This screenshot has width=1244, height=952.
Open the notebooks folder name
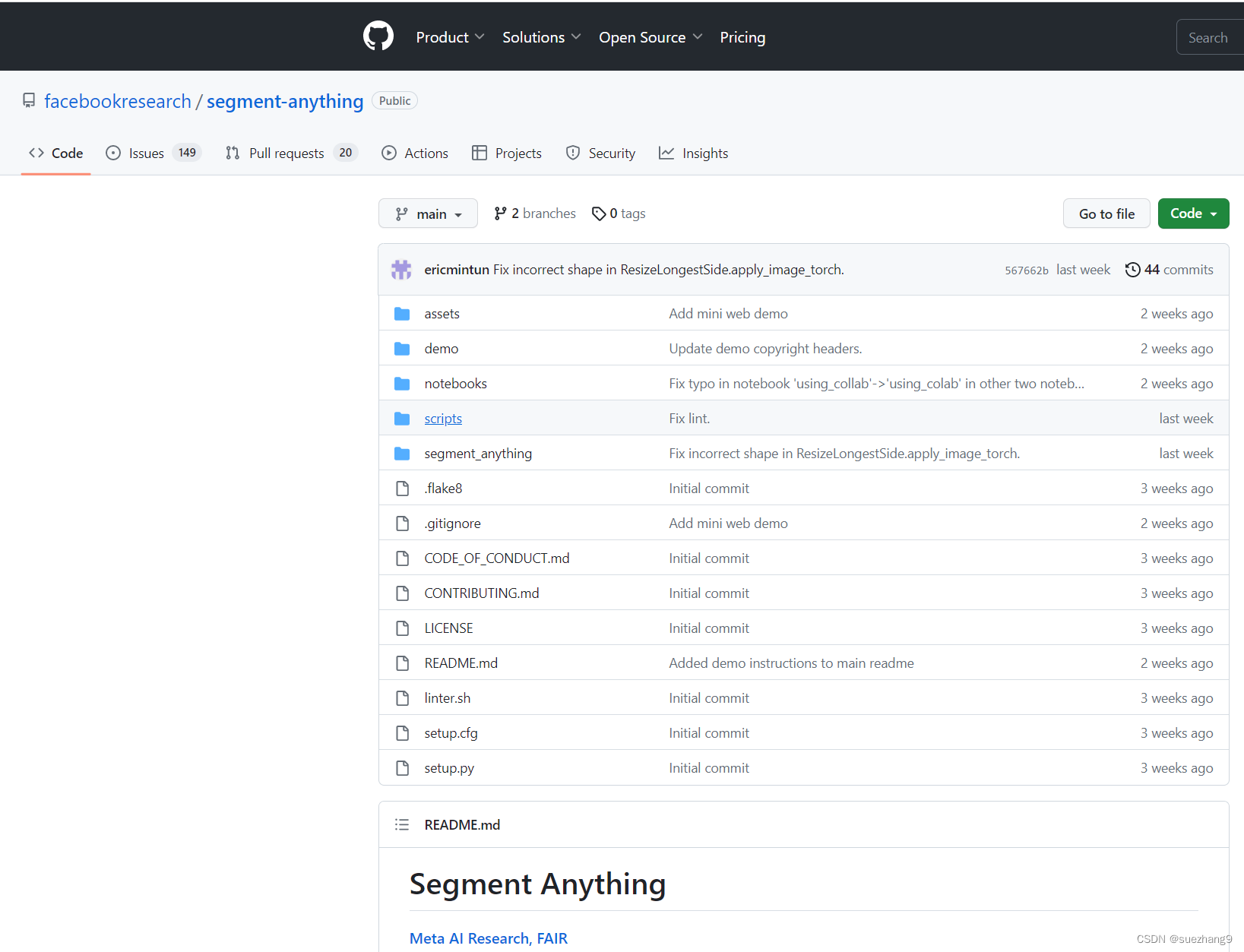click(x=456, y=384)
